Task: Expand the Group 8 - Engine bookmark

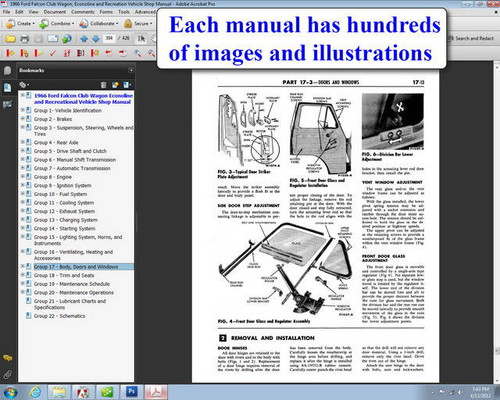Action: point(22,177)
